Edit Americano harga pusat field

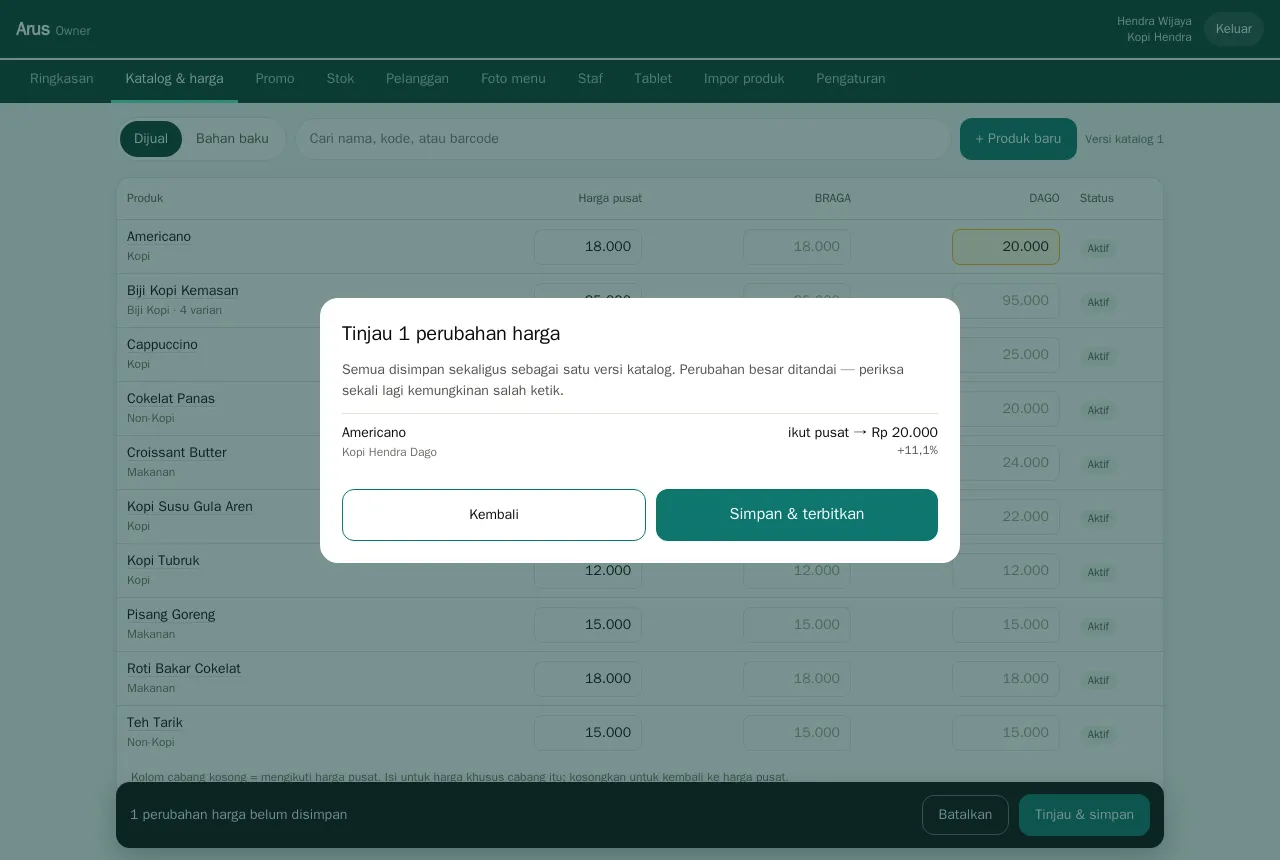pyautogui.click(x=588, y=247)
